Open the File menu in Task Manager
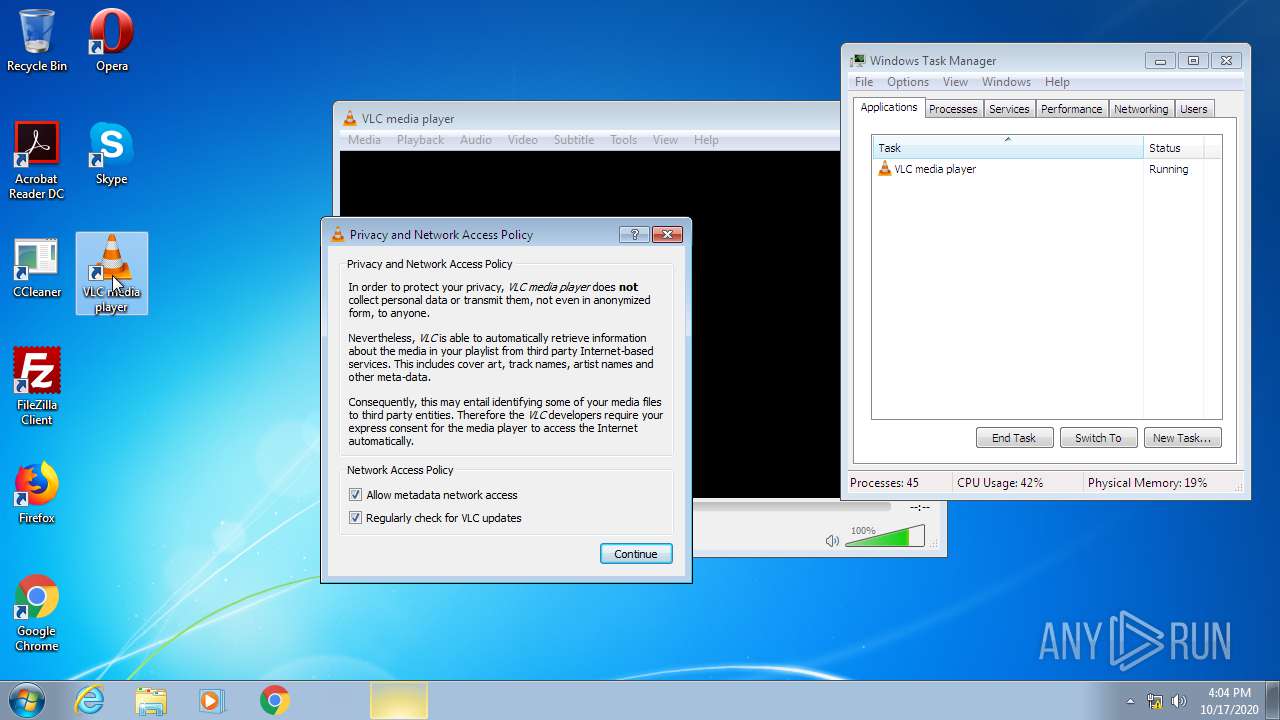The height and width of the screenshot is (720, 1280). 864,82
